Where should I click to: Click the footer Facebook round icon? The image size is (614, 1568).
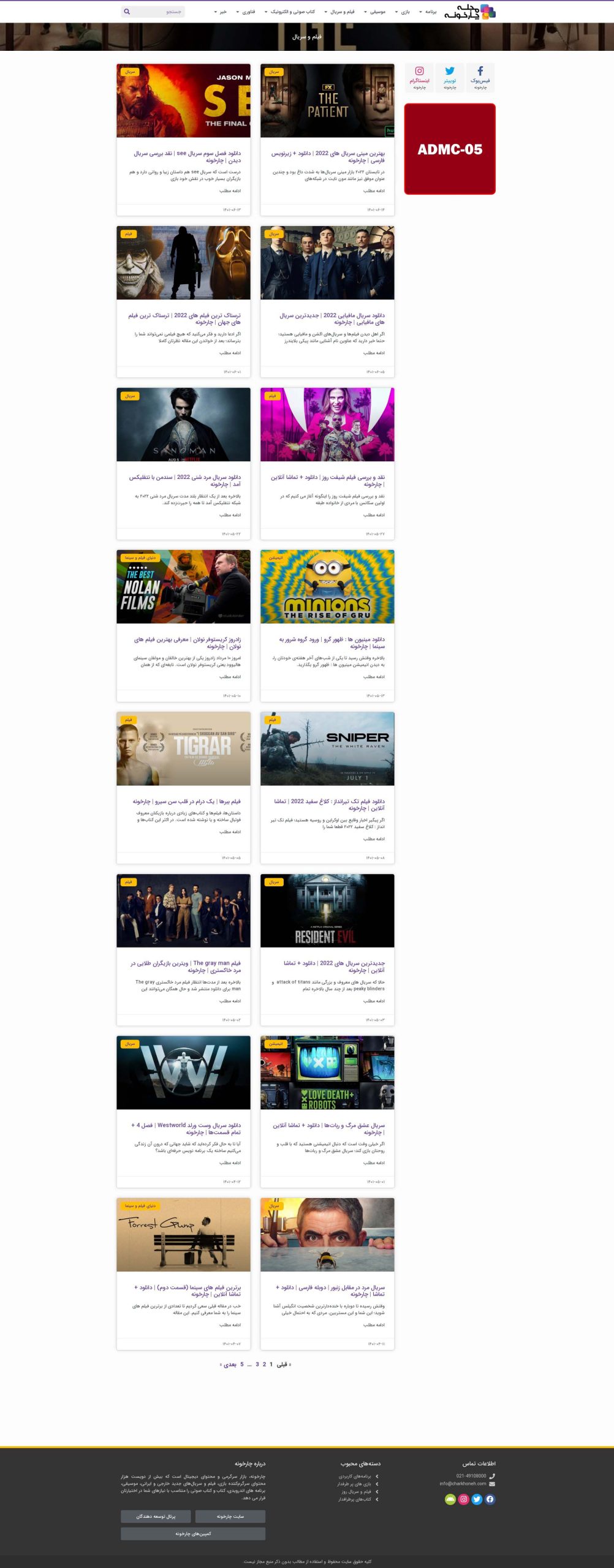coord(490,1499)
